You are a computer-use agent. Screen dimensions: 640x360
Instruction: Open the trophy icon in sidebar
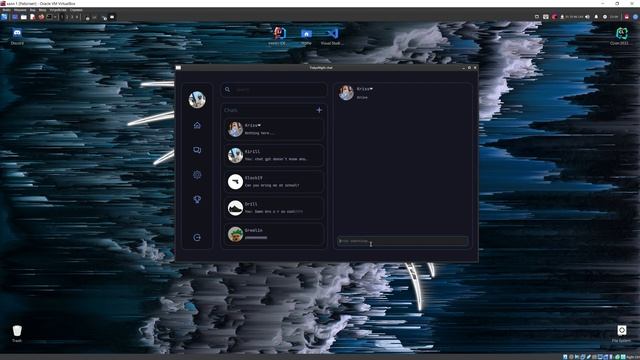[x=197, y=199]
